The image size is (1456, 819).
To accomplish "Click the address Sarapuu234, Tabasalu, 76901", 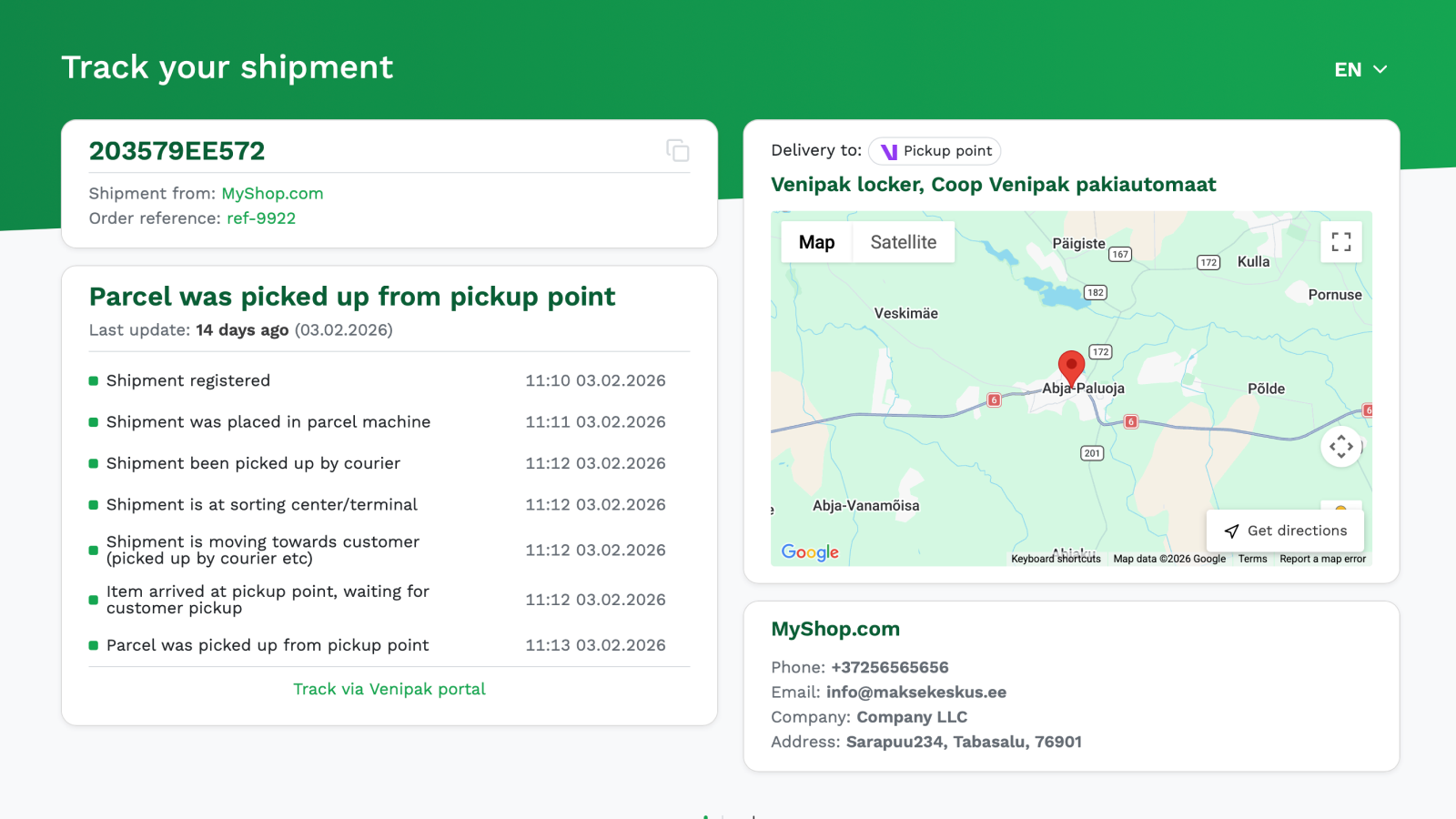I will (964, 742).
